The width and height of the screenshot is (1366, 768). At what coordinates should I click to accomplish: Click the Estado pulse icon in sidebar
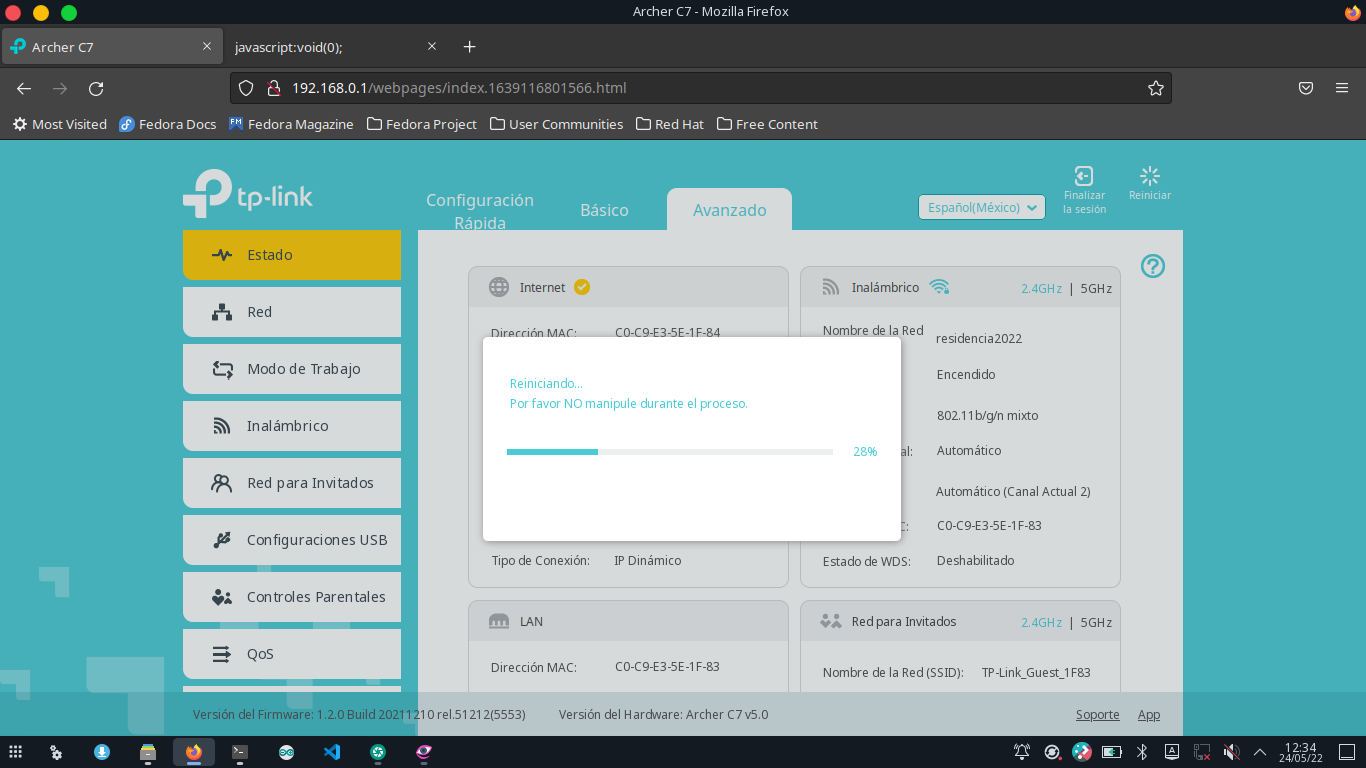coord(222,255)
